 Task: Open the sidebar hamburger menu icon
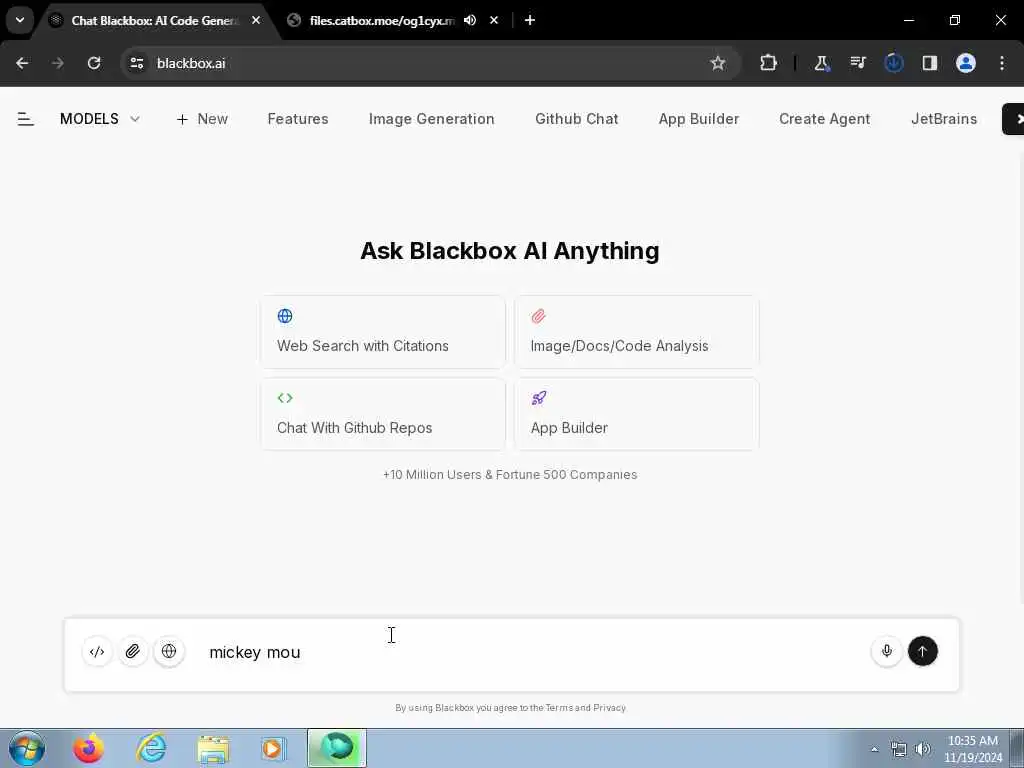pos(25,119)
